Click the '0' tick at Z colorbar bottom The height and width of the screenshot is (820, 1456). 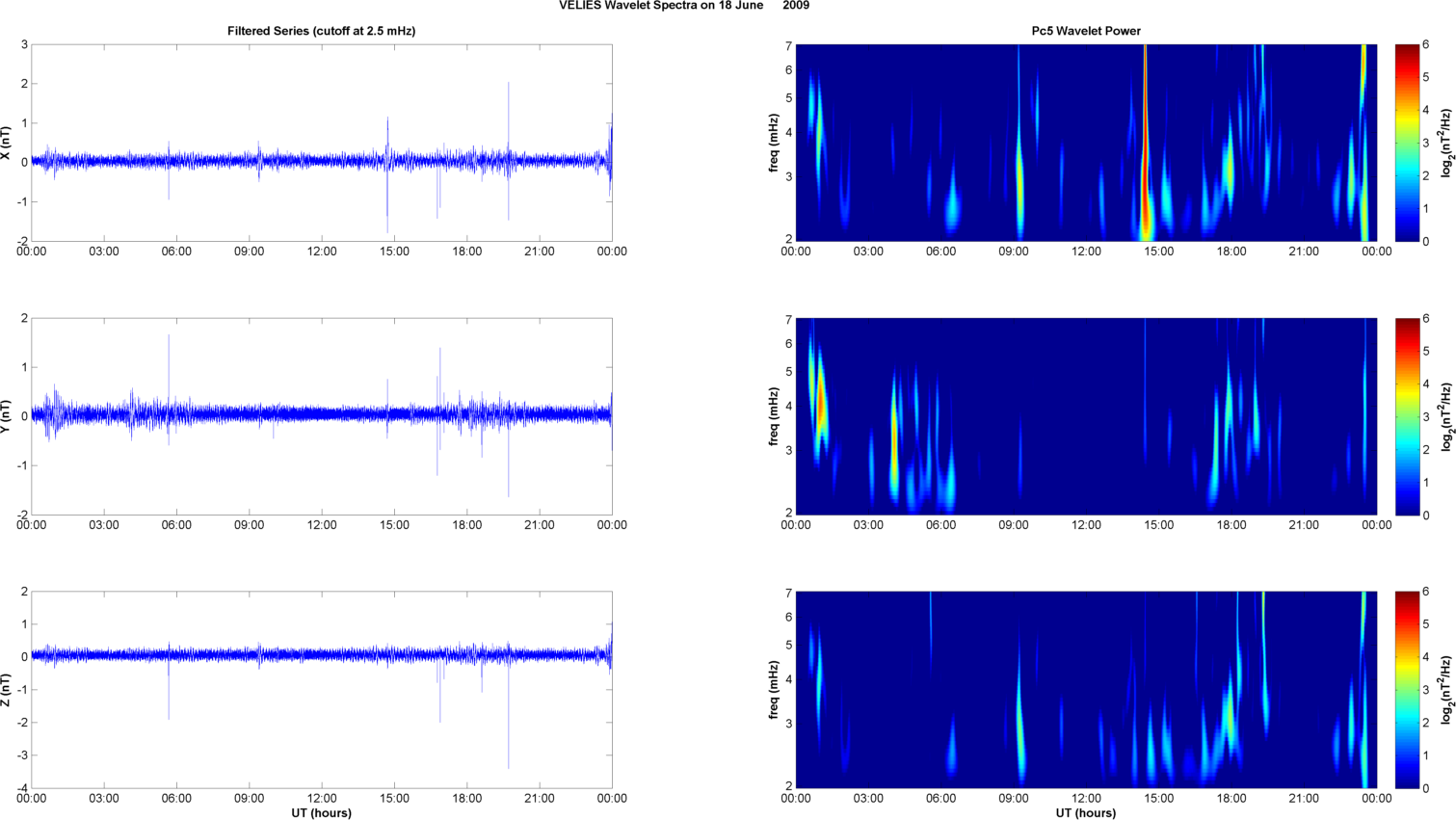[x=1426, y=789]
